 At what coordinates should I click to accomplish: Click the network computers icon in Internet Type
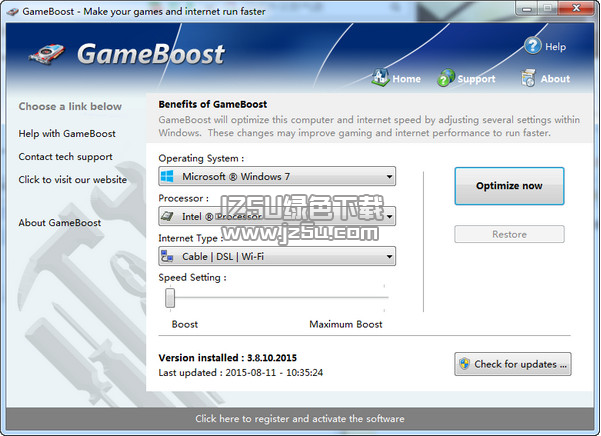(167, 256)
